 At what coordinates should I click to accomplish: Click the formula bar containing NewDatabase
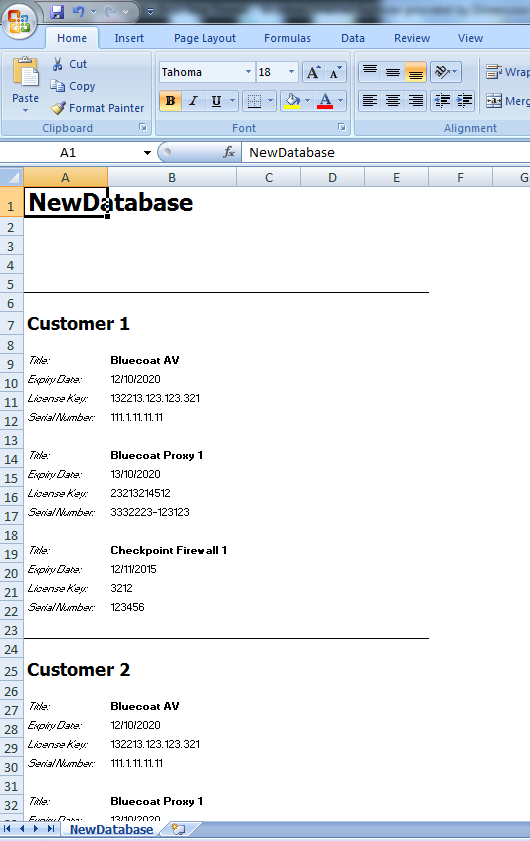[x=386, y=152]
